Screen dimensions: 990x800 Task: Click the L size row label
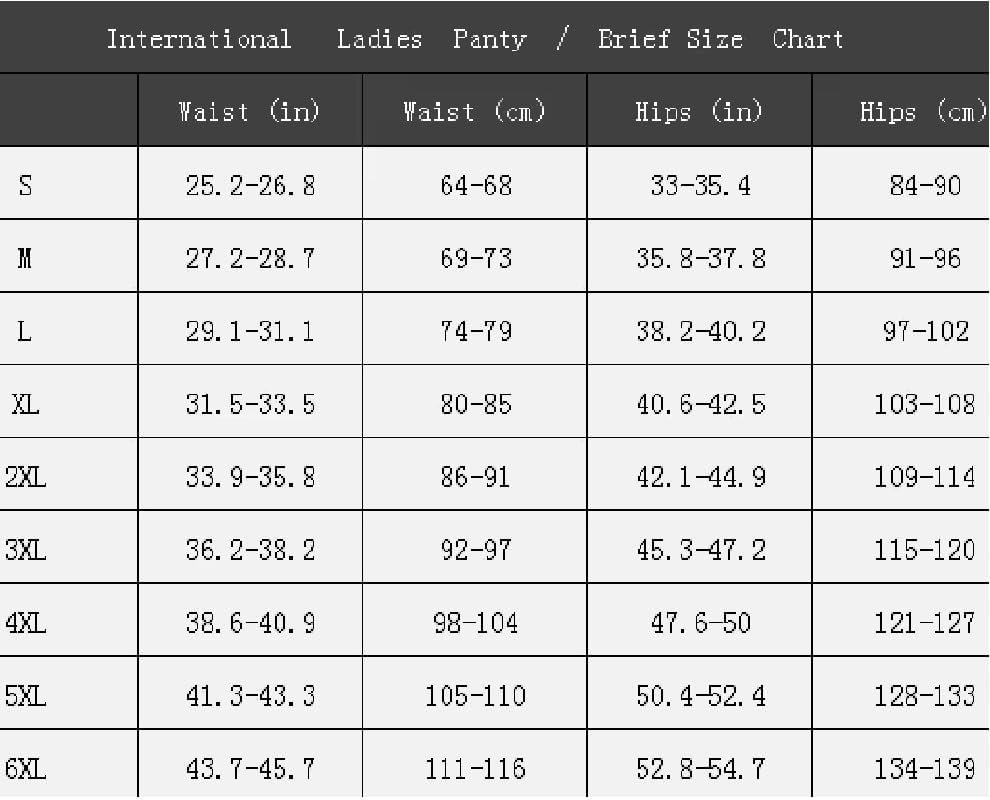click(24, 331)
